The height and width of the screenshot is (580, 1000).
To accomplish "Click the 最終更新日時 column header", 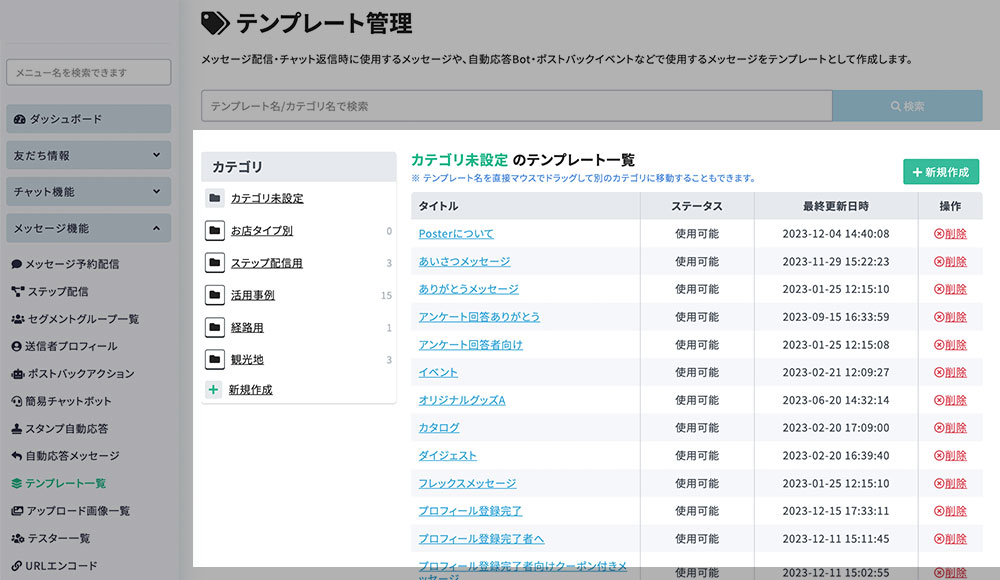I will coord(835,206).
